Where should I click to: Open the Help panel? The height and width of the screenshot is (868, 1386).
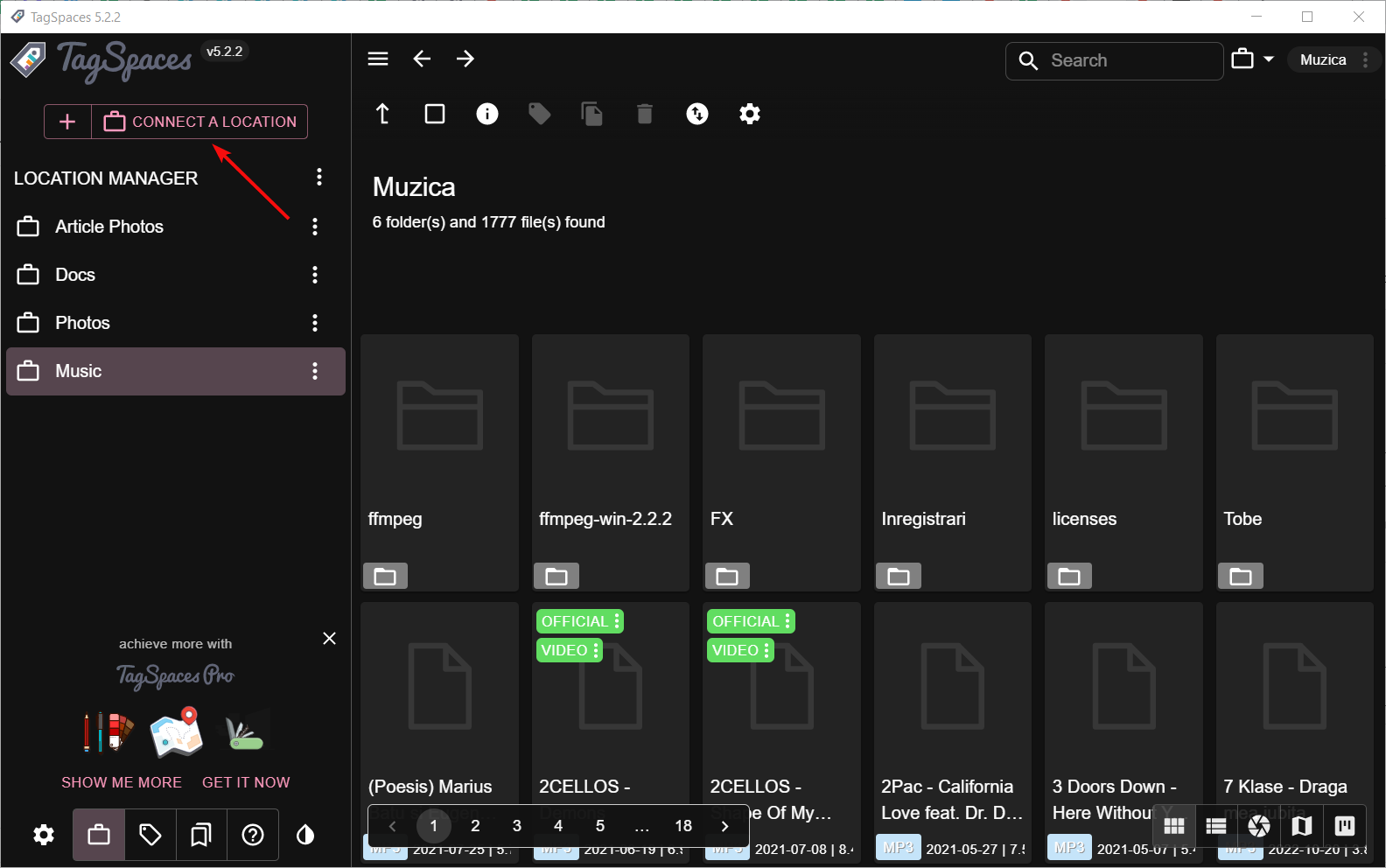(253, 836)
